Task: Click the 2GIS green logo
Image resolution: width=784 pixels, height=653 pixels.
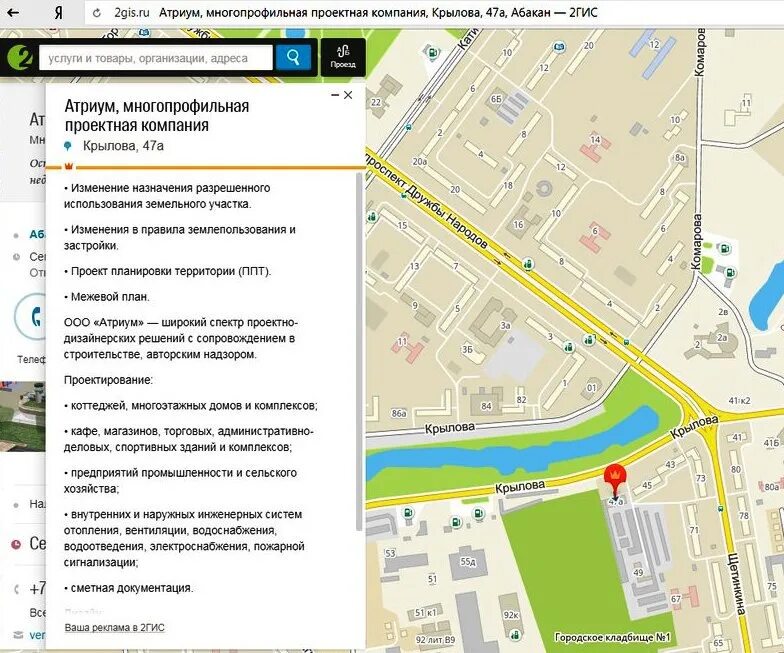Action: 19,58
